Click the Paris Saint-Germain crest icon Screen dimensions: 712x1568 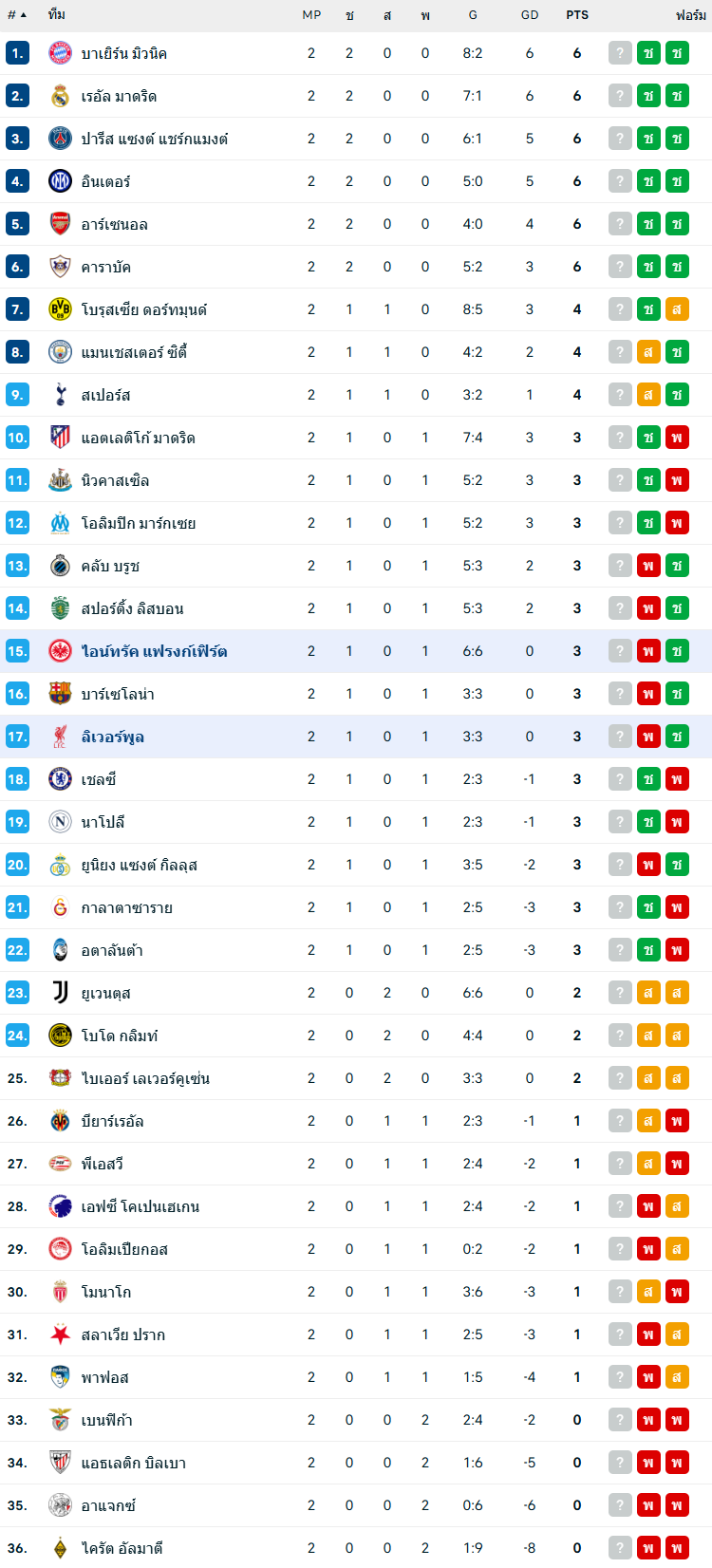pyautogui.click(x=60, y=139)
